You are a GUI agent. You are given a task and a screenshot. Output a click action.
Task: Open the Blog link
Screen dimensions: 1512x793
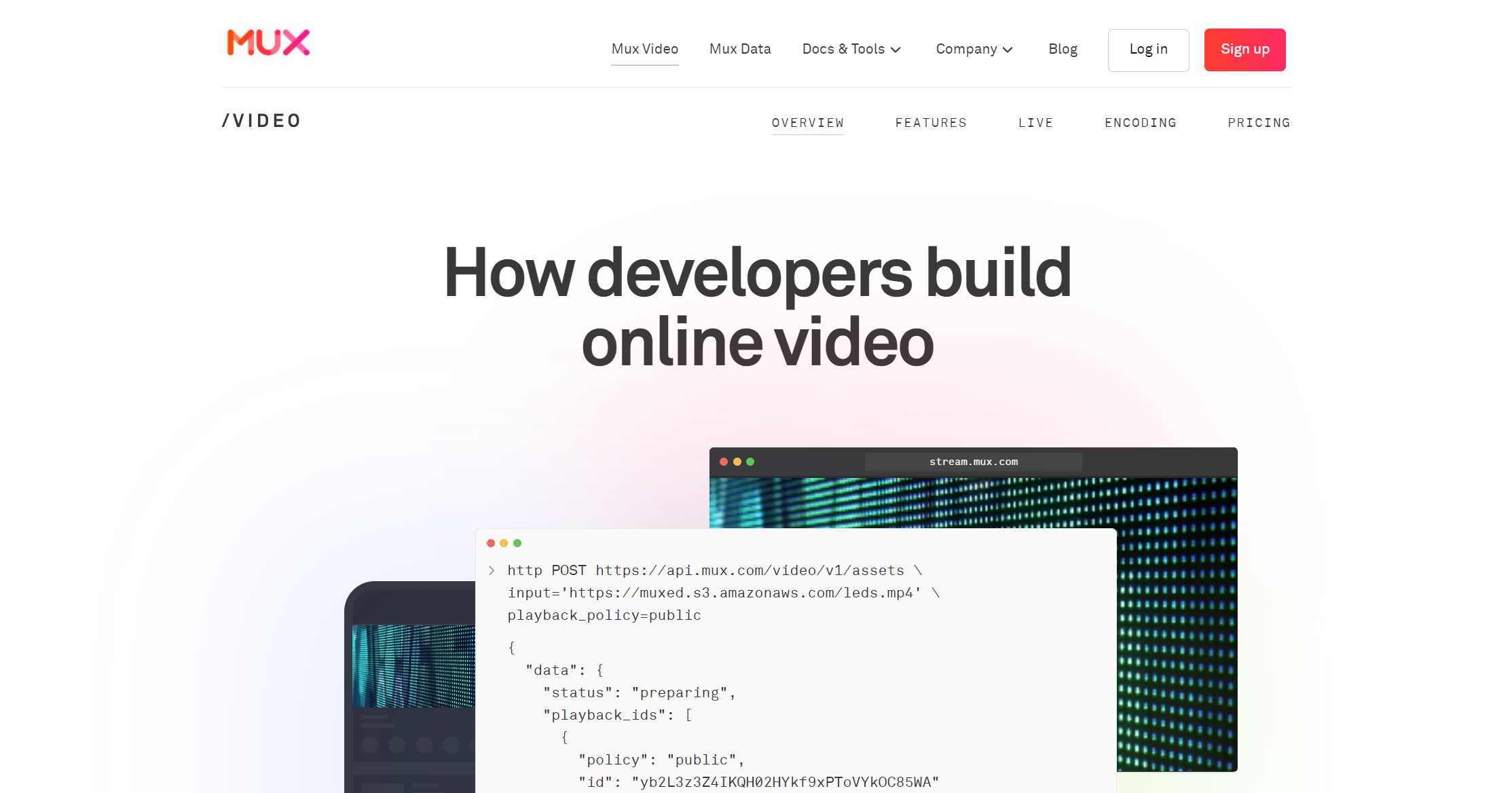pyautogui.click(x=1063, y=49)
